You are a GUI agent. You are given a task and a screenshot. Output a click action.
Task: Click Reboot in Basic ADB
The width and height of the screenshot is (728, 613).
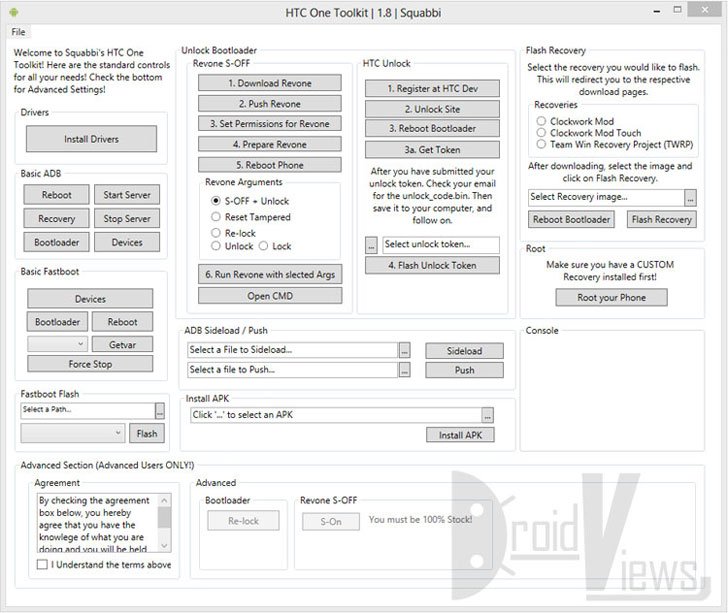pos(57,195)
